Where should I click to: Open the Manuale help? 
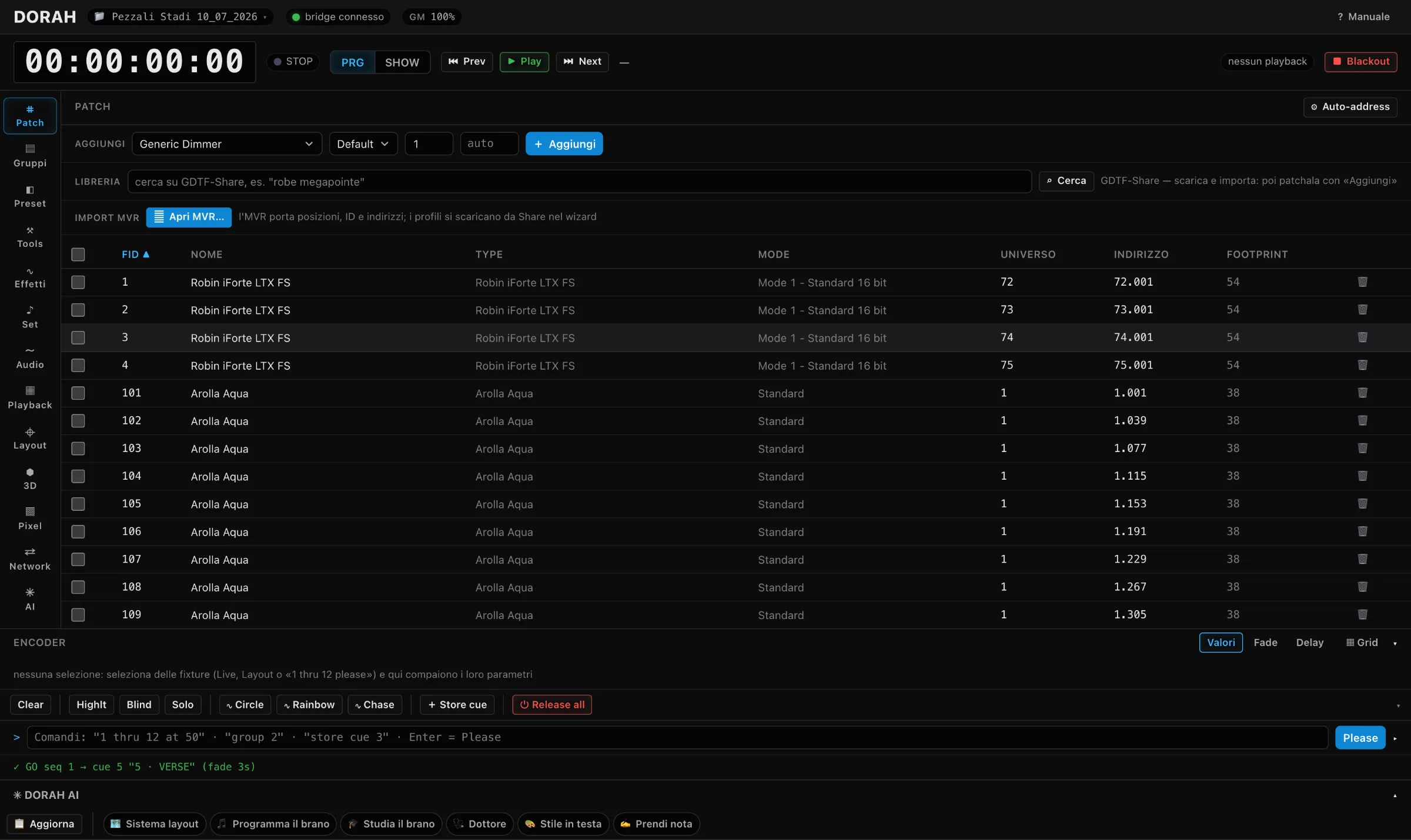[1363, 16]
